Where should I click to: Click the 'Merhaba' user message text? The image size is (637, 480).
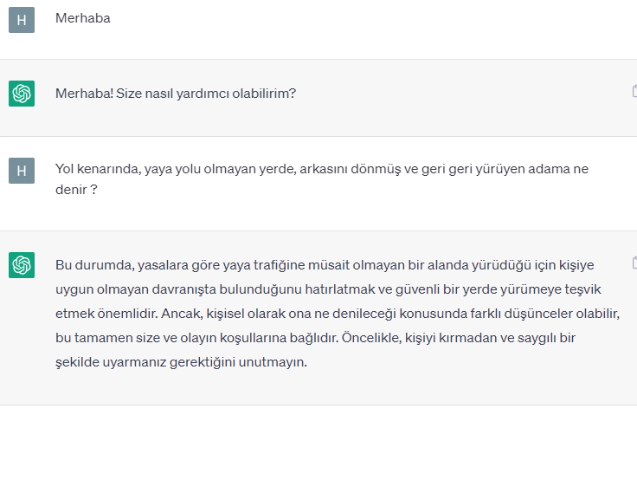point(82,18)
